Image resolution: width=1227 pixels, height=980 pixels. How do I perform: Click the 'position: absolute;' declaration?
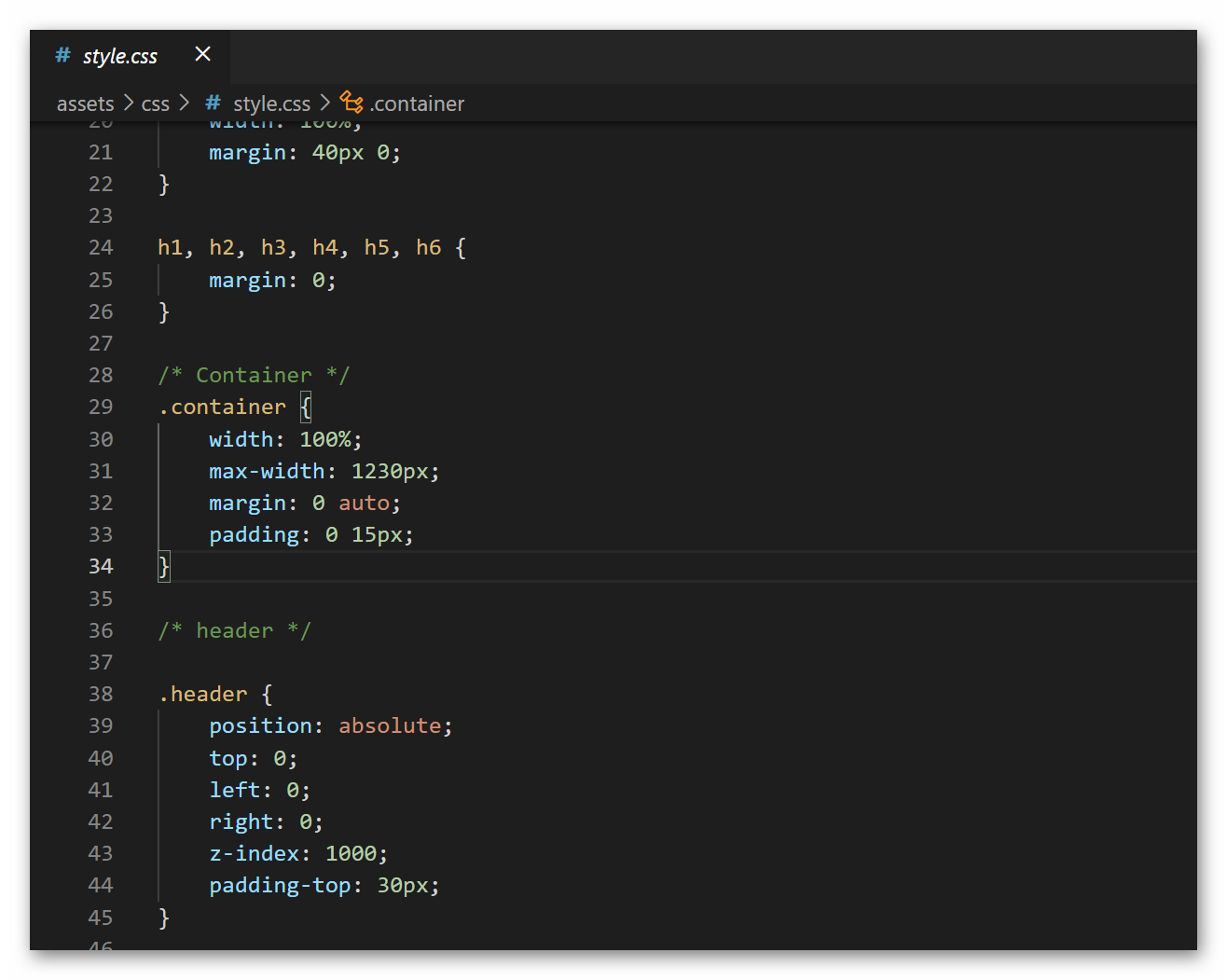[x=331, y=726]
